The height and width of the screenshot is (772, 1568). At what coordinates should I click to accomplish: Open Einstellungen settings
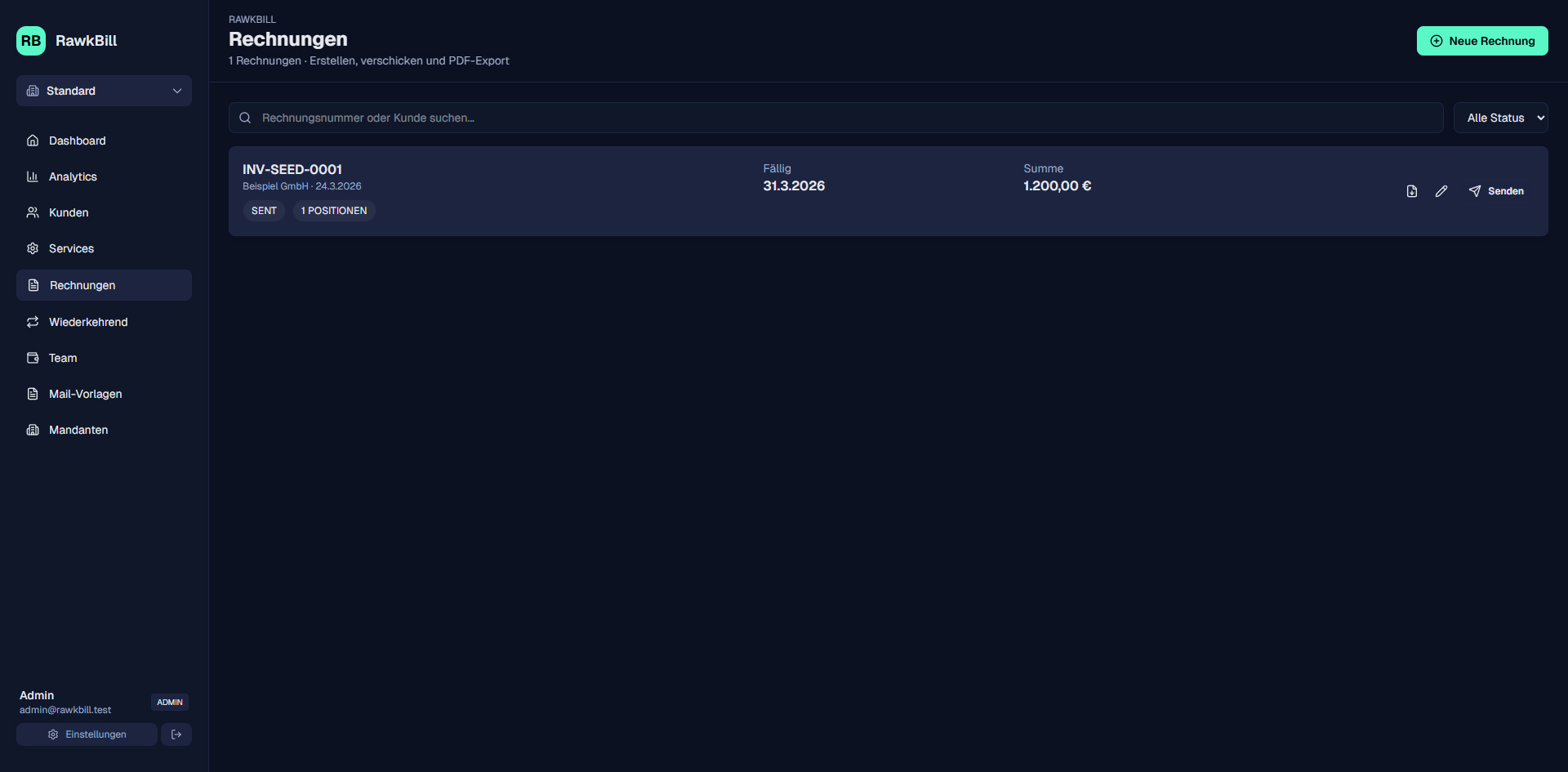[87, 734]
